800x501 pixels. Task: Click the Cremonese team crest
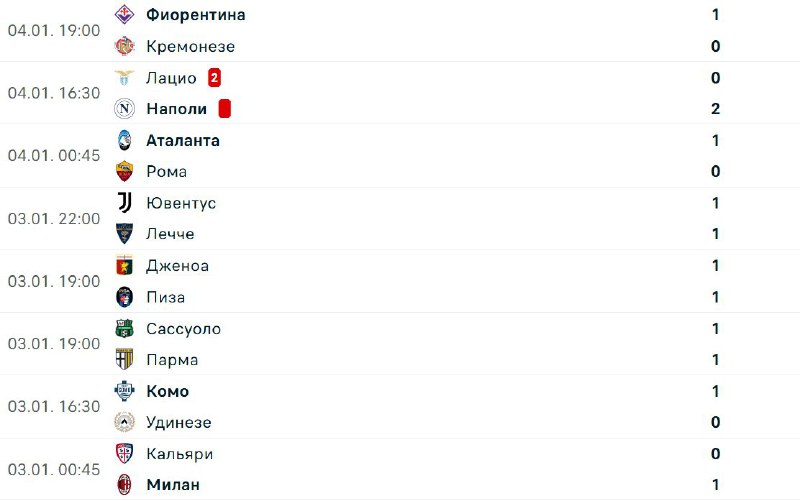[x=124, y=46]
